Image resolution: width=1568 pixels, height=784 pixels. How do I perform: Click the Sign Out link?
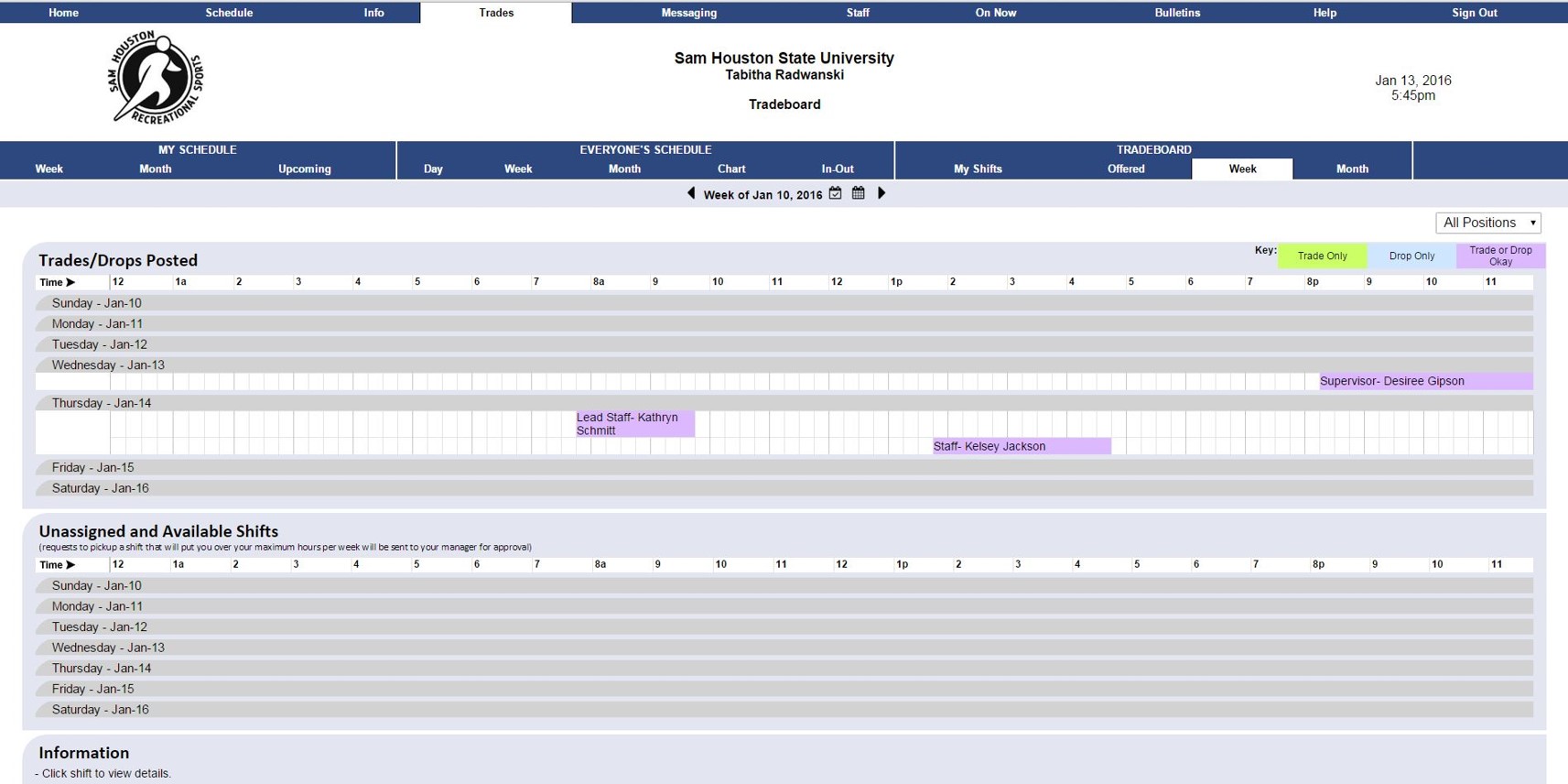[x=1474, y=13]
